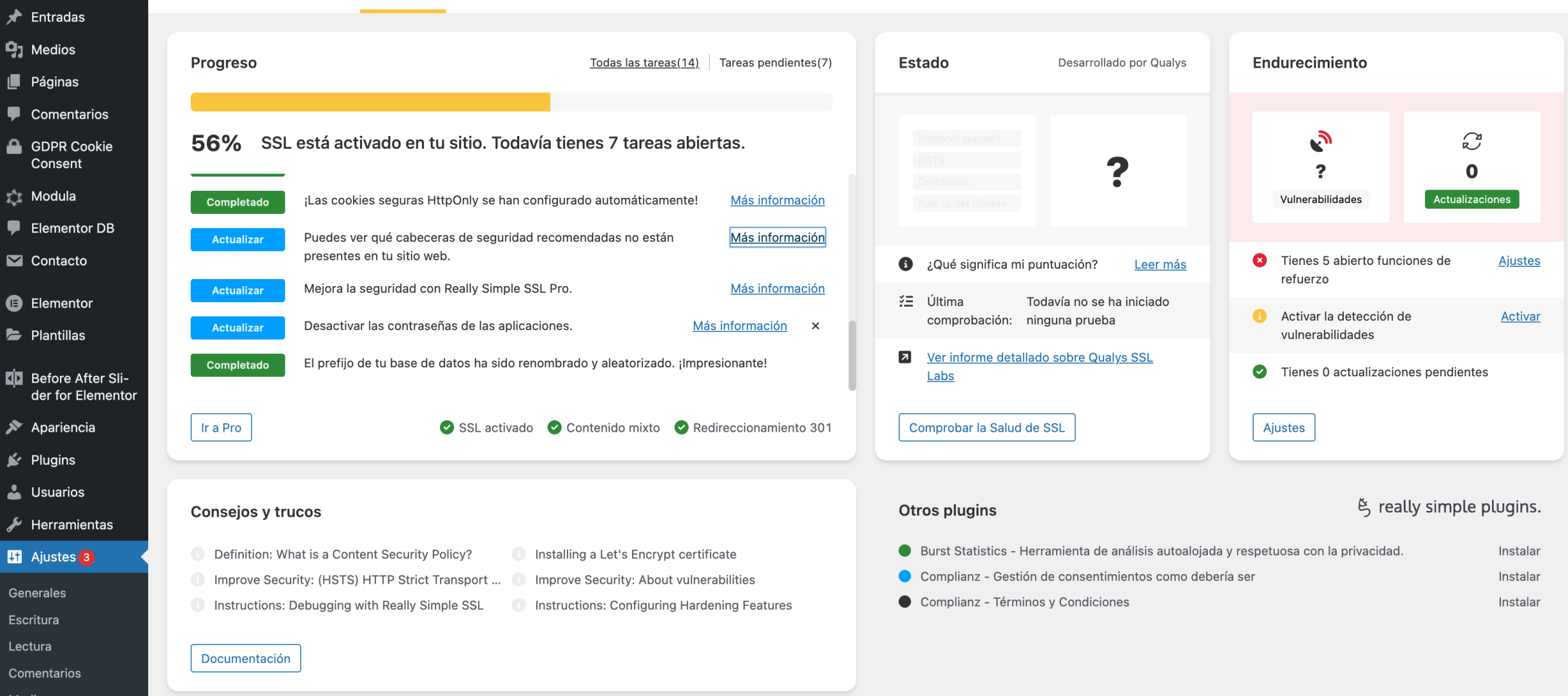Show Todas las tareas(14) list
The image size is (1568, 696).
(644, 63)
